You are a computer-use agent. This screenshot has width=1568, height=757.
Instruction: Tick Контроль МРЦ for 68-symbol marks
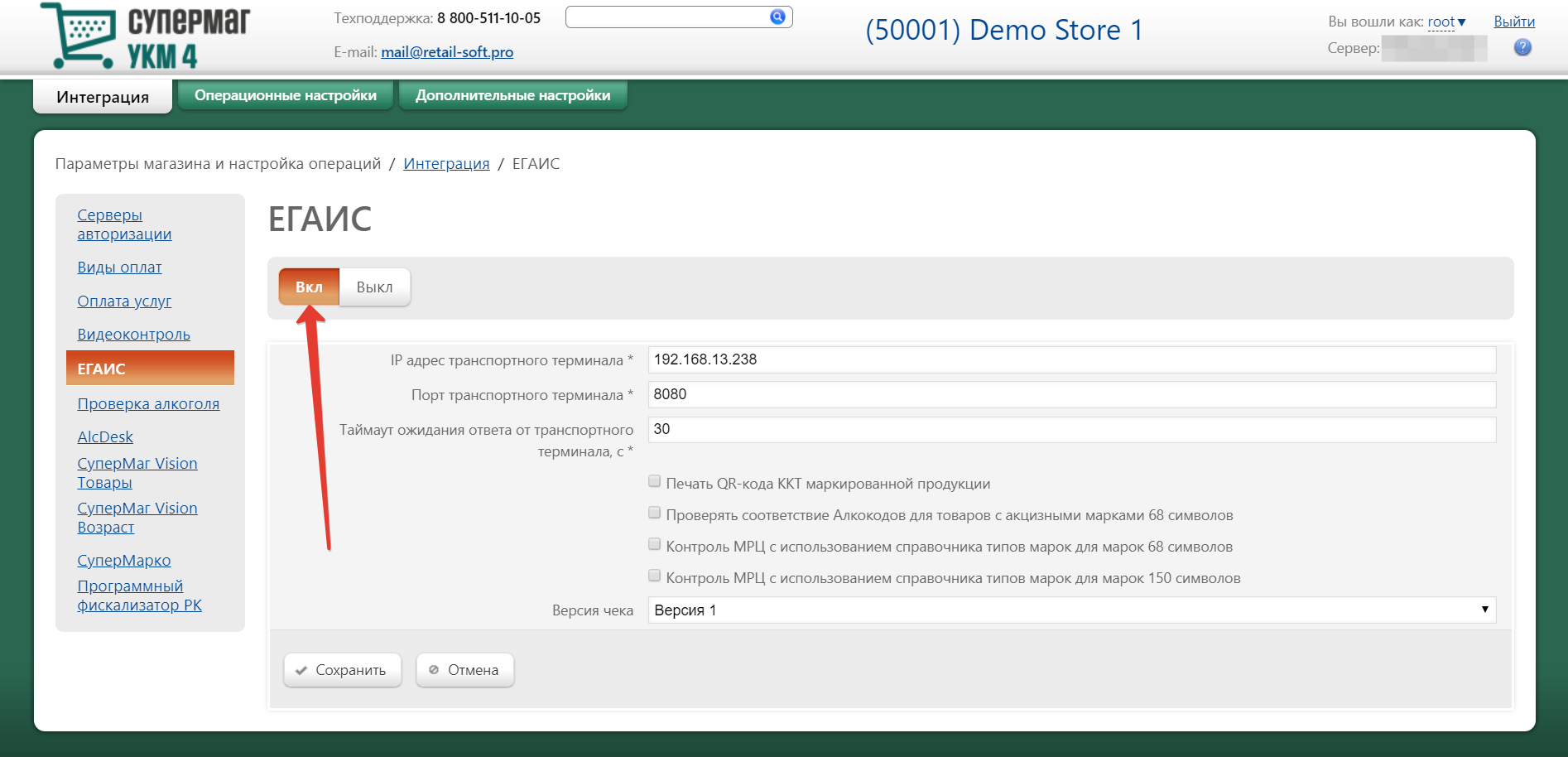pos(654,544)
